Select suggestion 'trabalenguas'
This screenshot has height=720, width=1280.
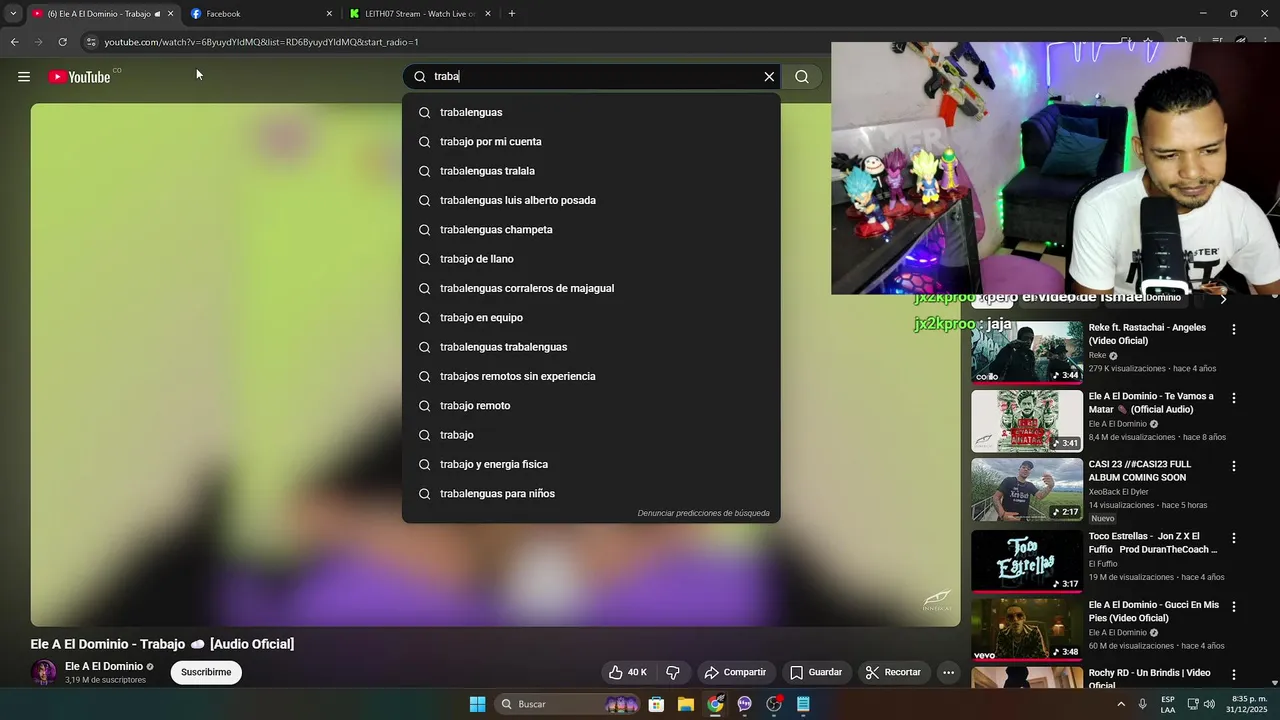click(x=591, y=112)
